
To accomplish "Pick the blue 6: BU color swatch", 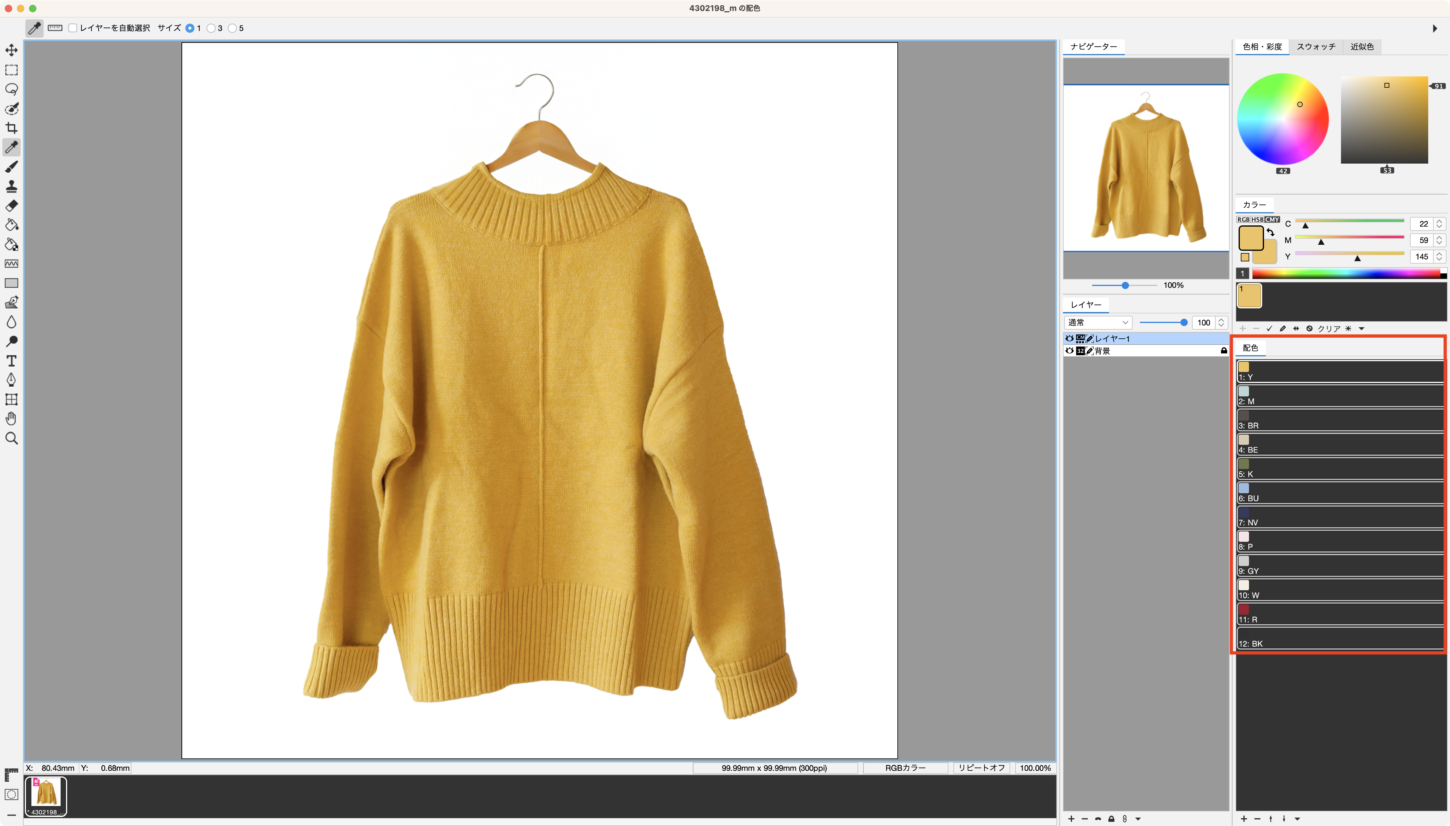I will pos(1244,488).
